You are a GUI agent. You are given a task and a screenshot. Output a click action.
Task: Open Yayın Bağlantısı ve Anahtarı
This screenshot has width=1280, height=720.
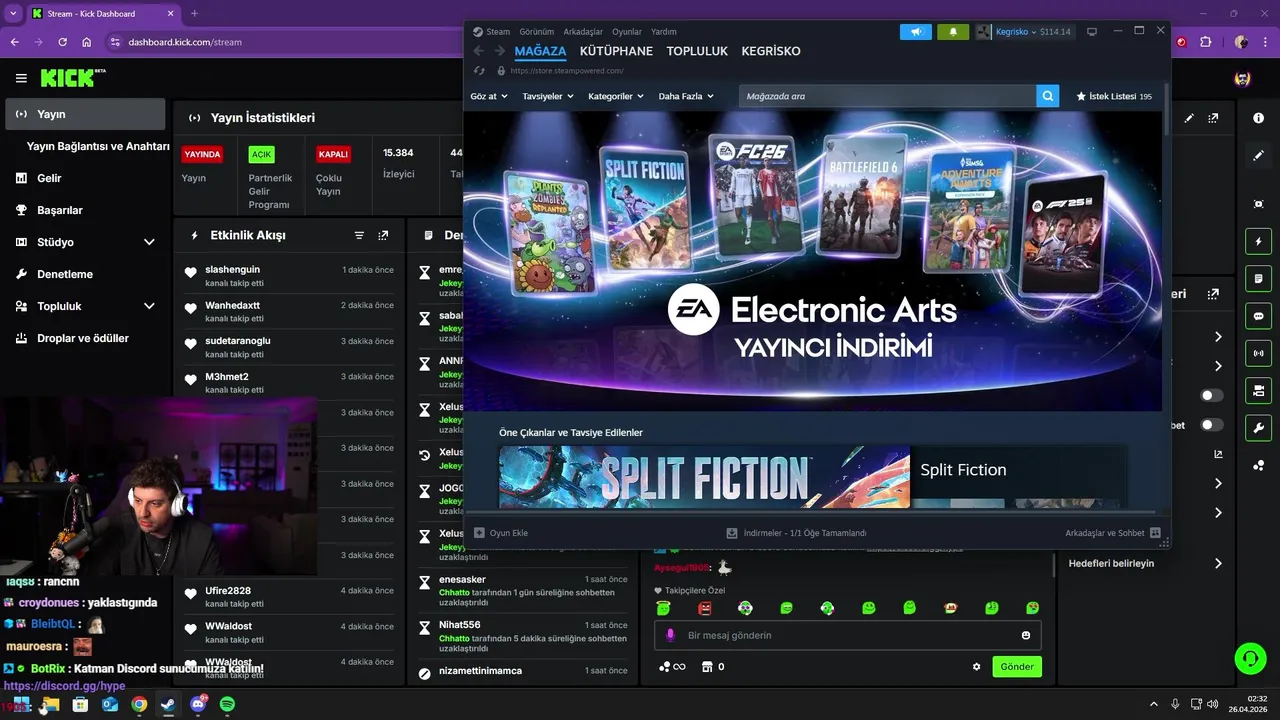point(98,146)
